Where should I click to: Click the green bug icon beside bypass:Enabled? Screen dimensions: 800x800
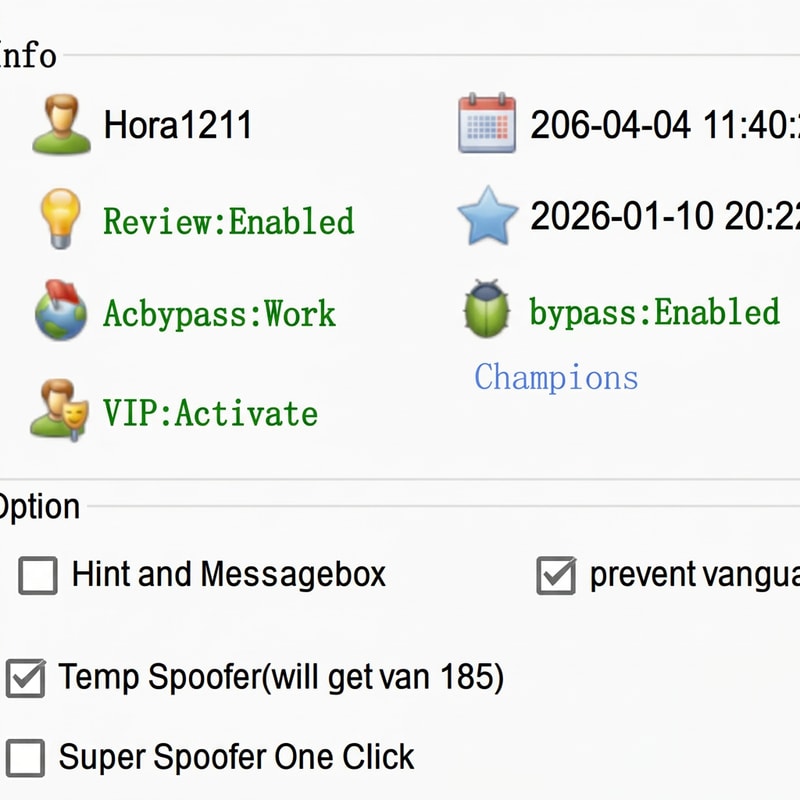click(487, 310)
